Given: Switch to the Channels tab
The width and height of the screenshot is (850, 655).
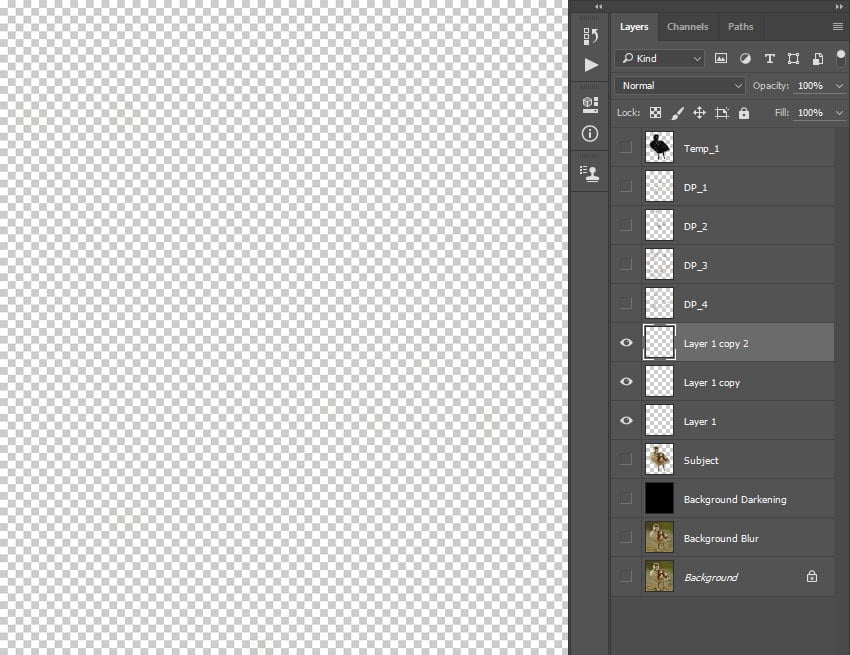Looking at the screenshot, I should pos(688,26).
